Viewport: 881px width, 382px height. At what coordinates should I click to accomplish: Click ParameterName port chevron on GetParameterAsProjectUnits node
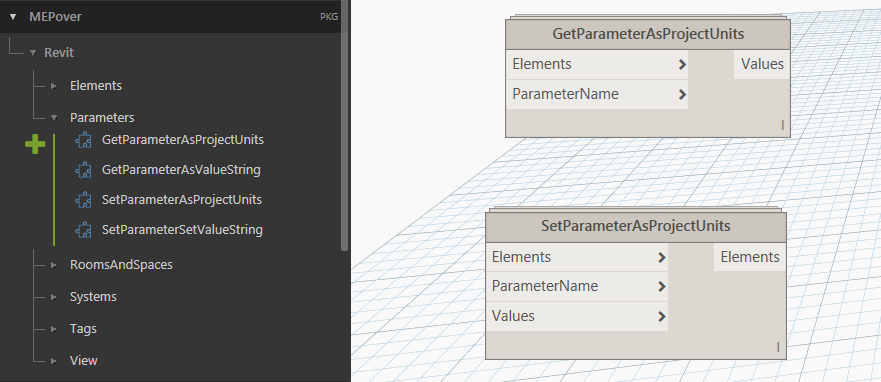tap(682, 94)
